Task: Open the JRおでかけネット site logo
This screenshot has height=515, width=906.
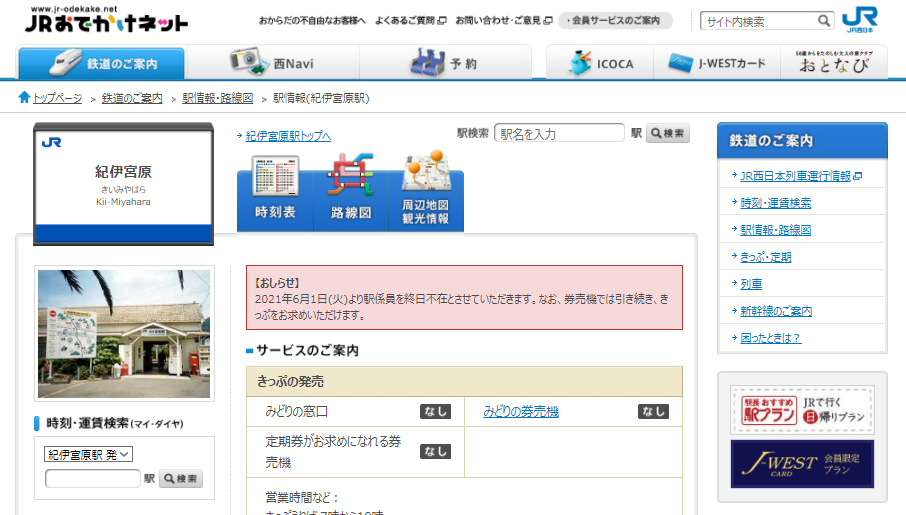Action: pyautogui.click(x=106, y=19)
